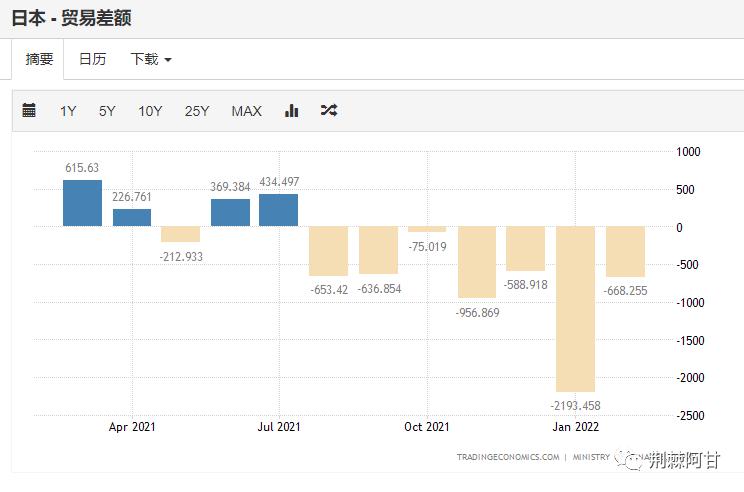Image resolution: width=744 pixels, height=492 pixels.
Task: Expand the 下载 dropdown menu
Action: 150,59
